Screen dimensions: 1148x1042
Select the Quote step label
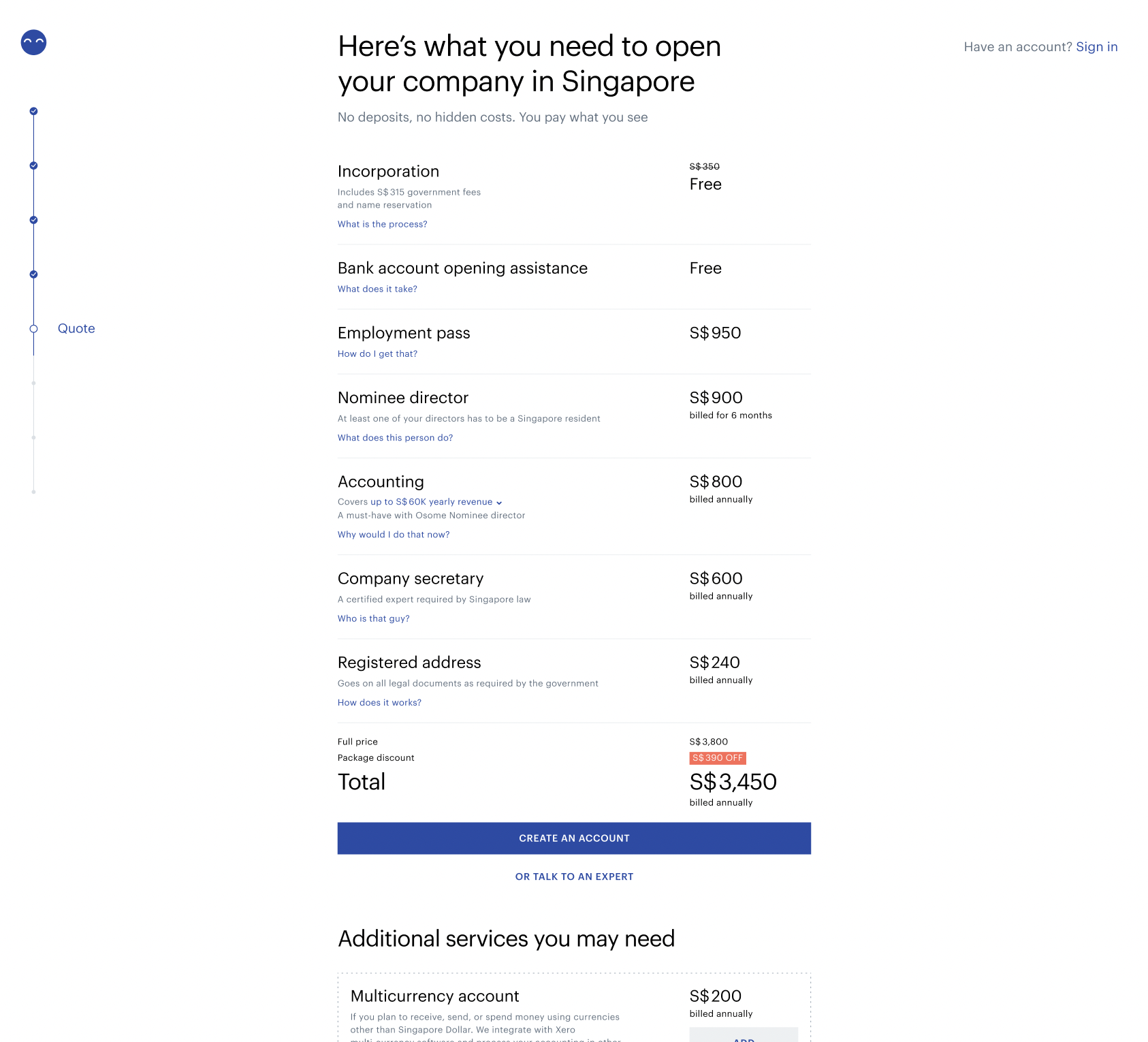pos(76,329)
